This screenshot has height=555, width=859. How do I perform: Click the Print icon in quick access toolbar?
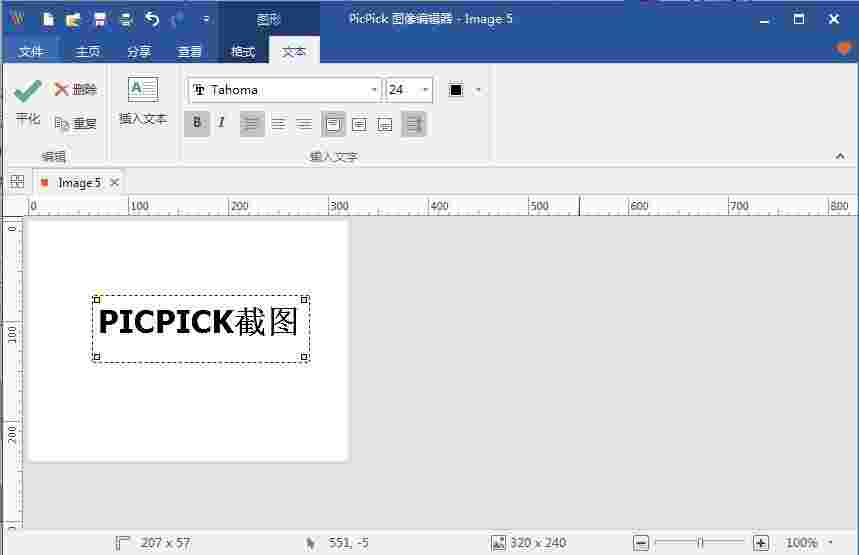(125, 20)
